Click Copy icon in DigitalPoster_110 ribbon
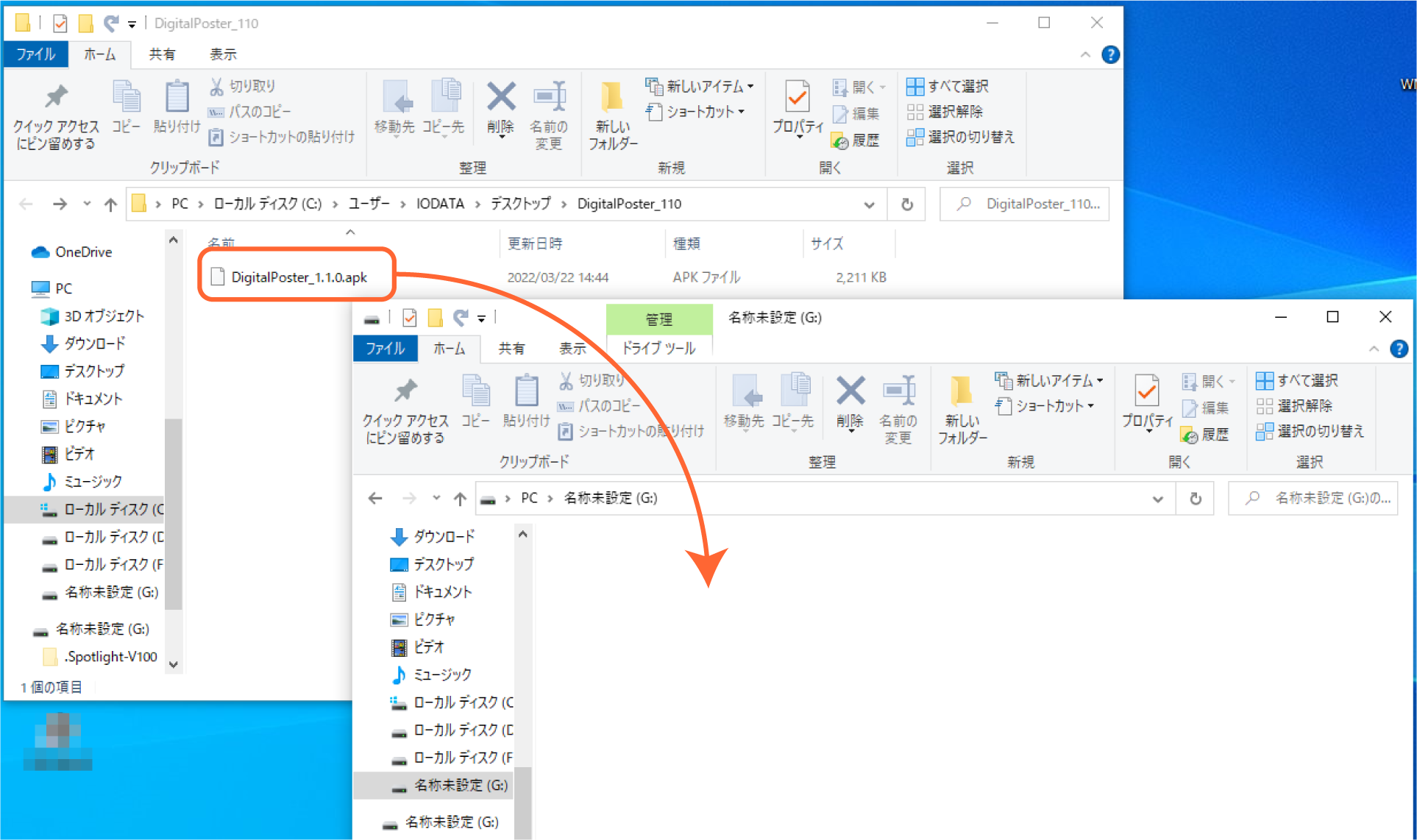Image resolution: width=1417 pixels, height=840 pixels. [x=127, y=107]
